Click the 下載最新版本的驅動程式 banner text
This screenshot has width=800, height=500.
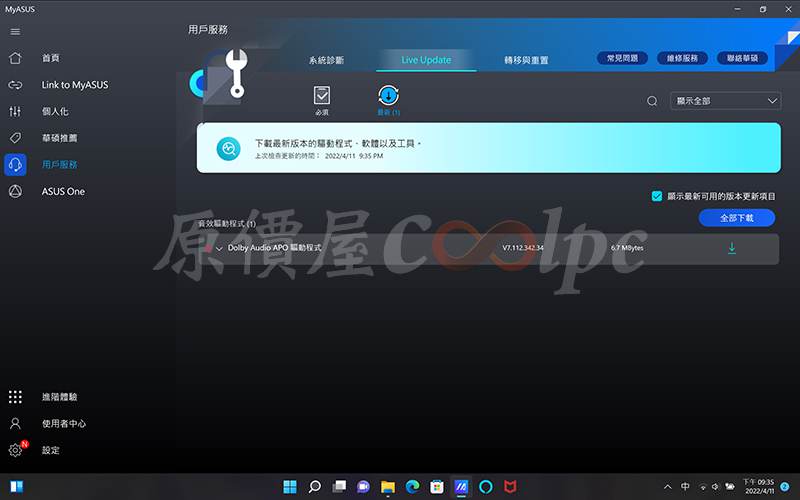[338, 144]
